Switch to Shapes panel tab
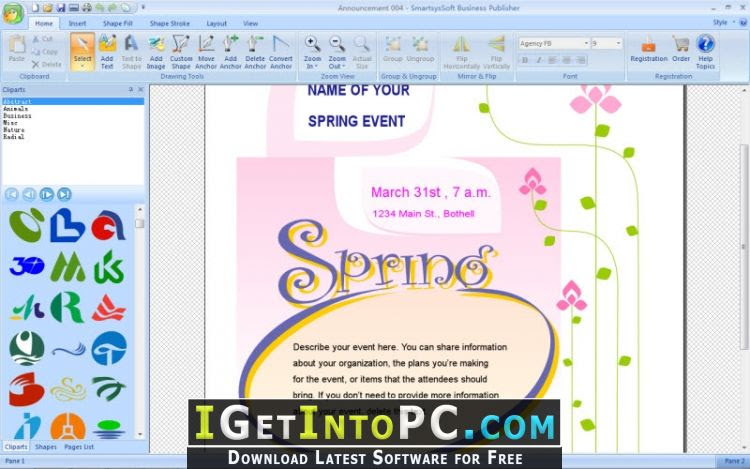750x469 pixels. [45, 447]
